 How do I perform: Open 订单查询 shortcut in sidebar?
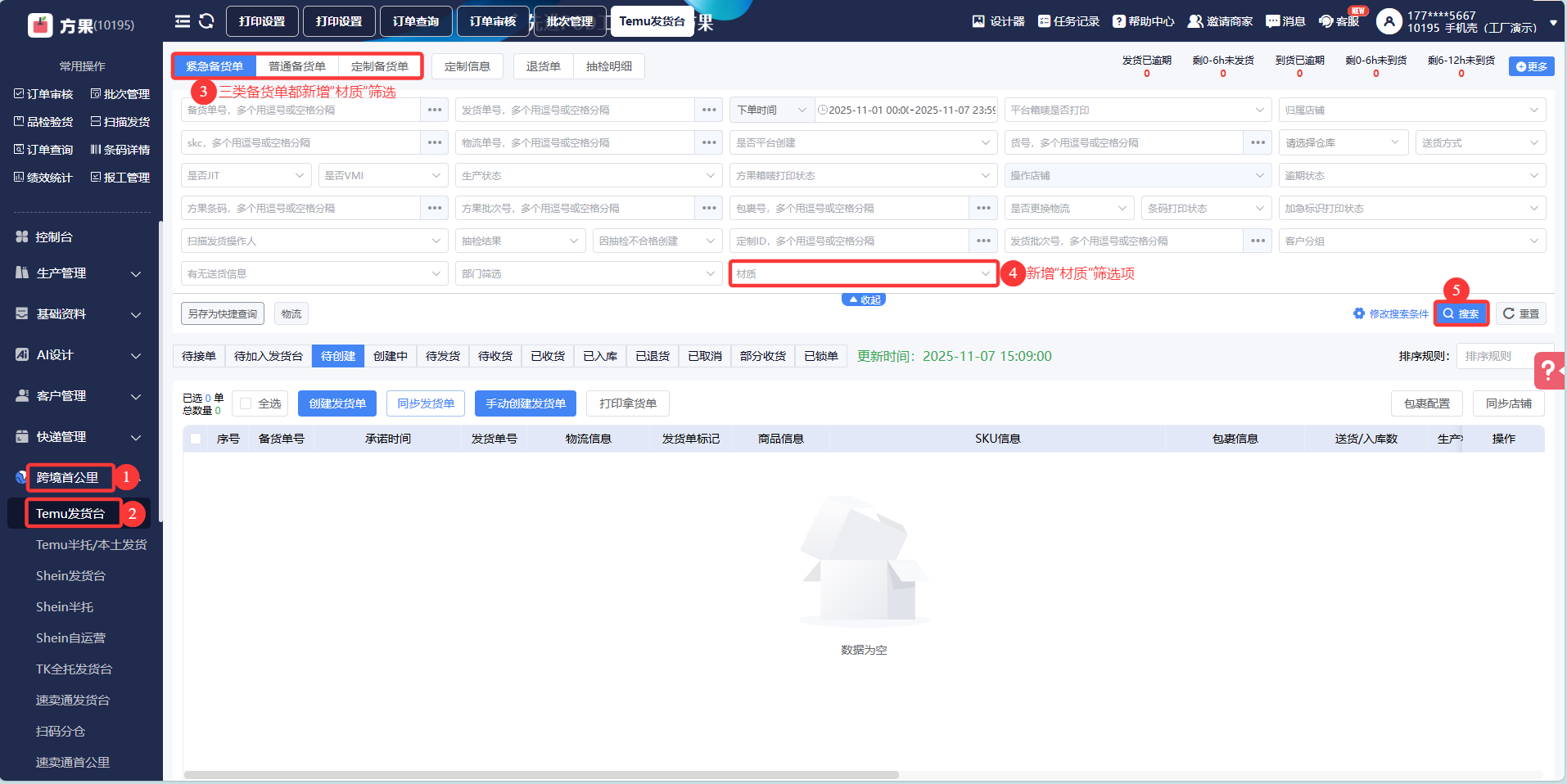click(x=43, y=150)
